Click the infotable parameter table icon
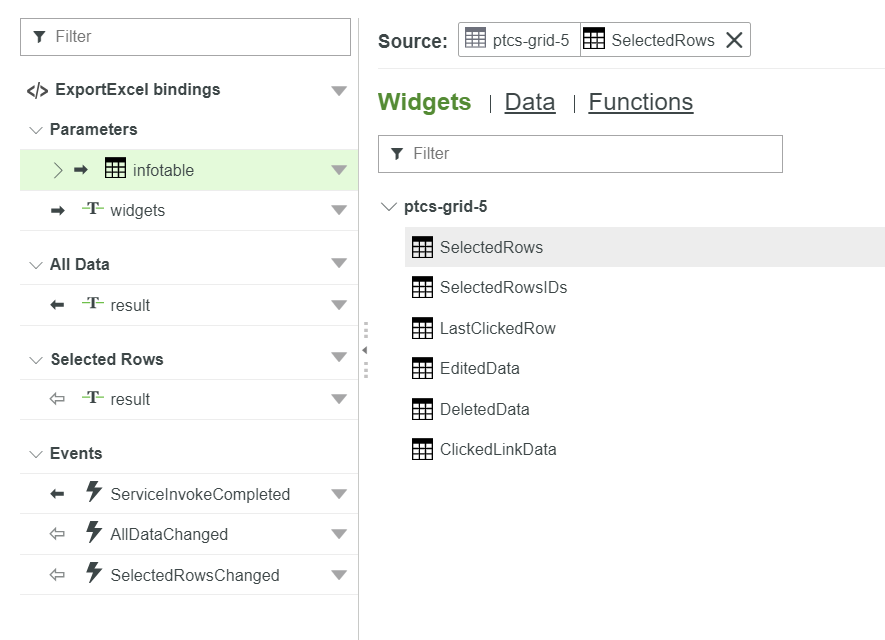The height and width of the screenshot is (640, 885). tap(117, 169)
